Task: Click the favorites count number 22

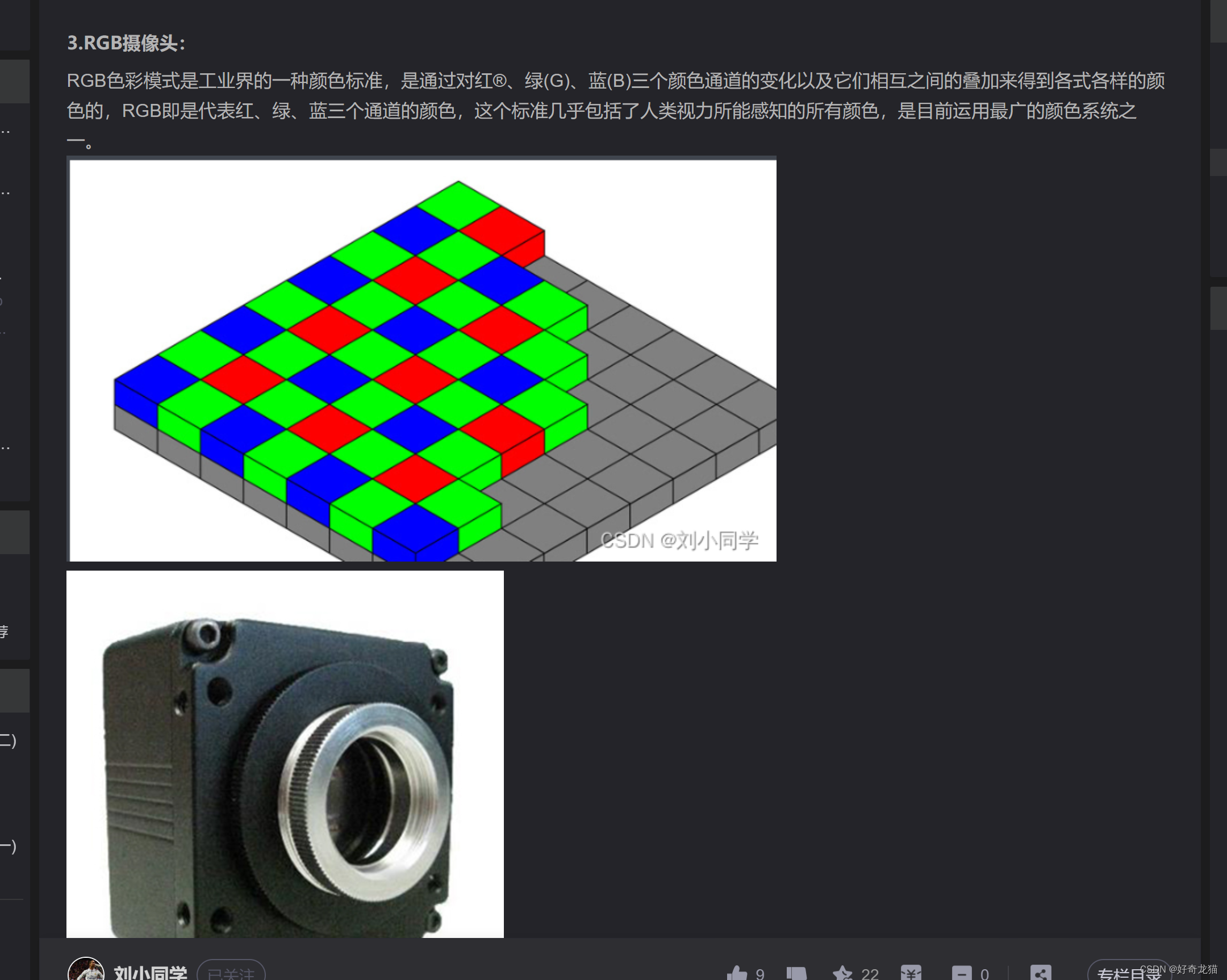Action: 870,974
